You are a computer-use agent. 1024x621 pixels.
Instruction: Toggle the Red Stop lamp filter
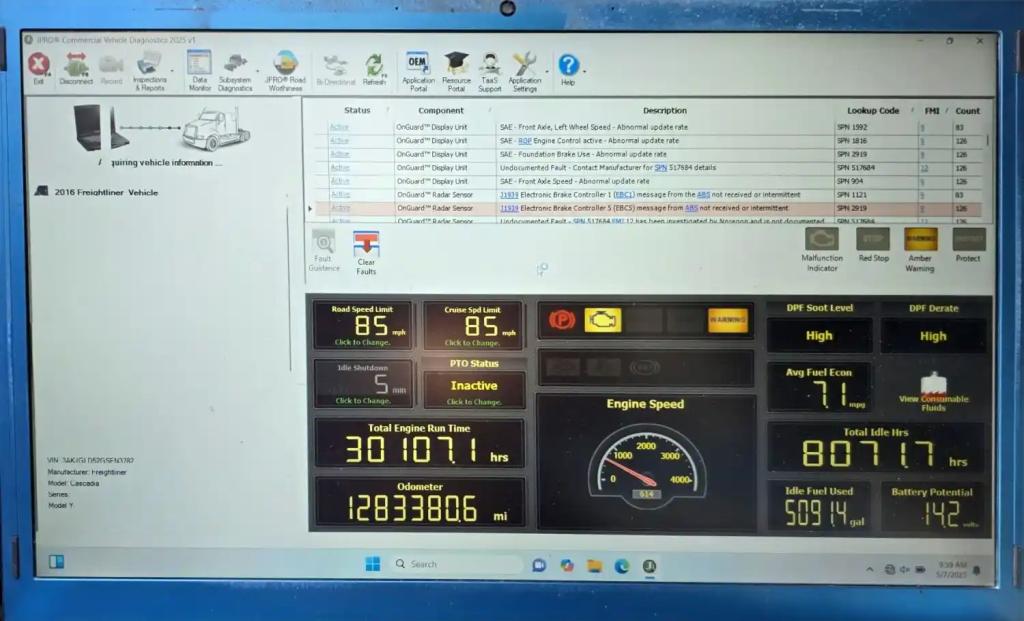click(x=872, y=240)
